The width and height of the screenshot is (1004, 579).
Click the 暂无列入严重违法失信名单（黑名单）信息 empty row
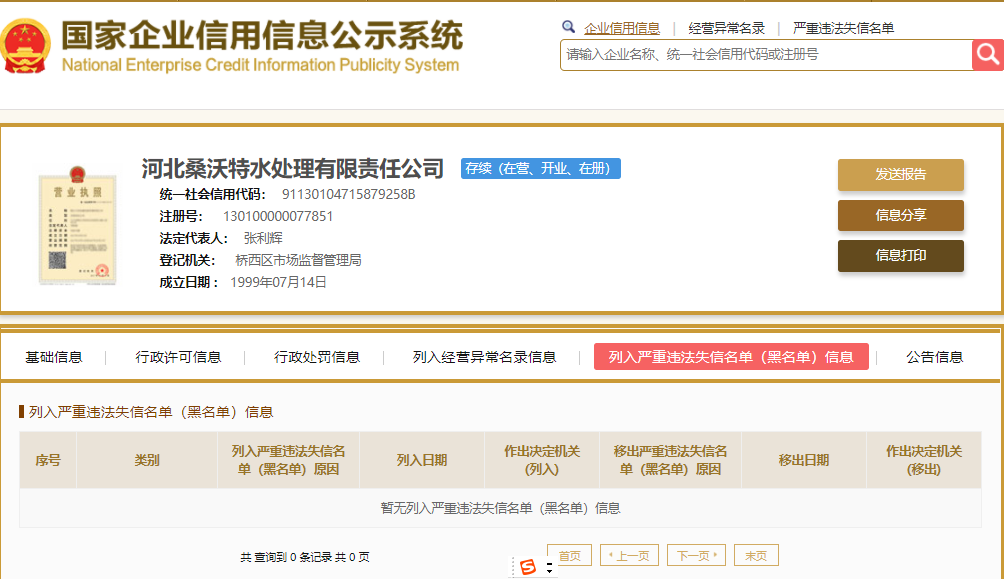(501, 509)
